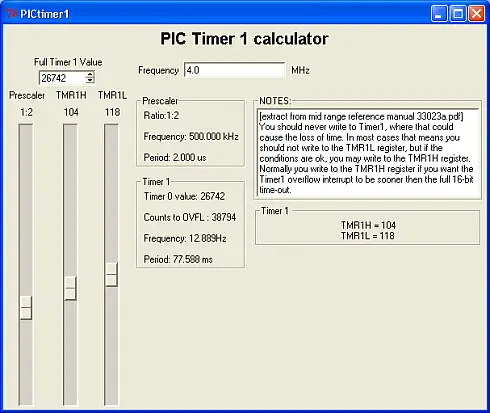Click the '1:2' prescaler value above slider
Screen dimensions: 490x413
coord(26,112)
